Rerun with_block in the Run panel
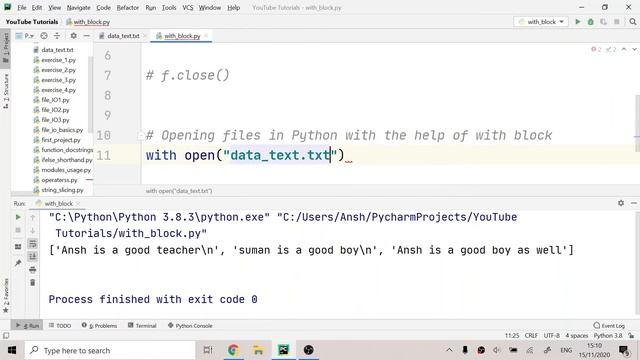This screenshot has height=360, width=640. point(18,217)
